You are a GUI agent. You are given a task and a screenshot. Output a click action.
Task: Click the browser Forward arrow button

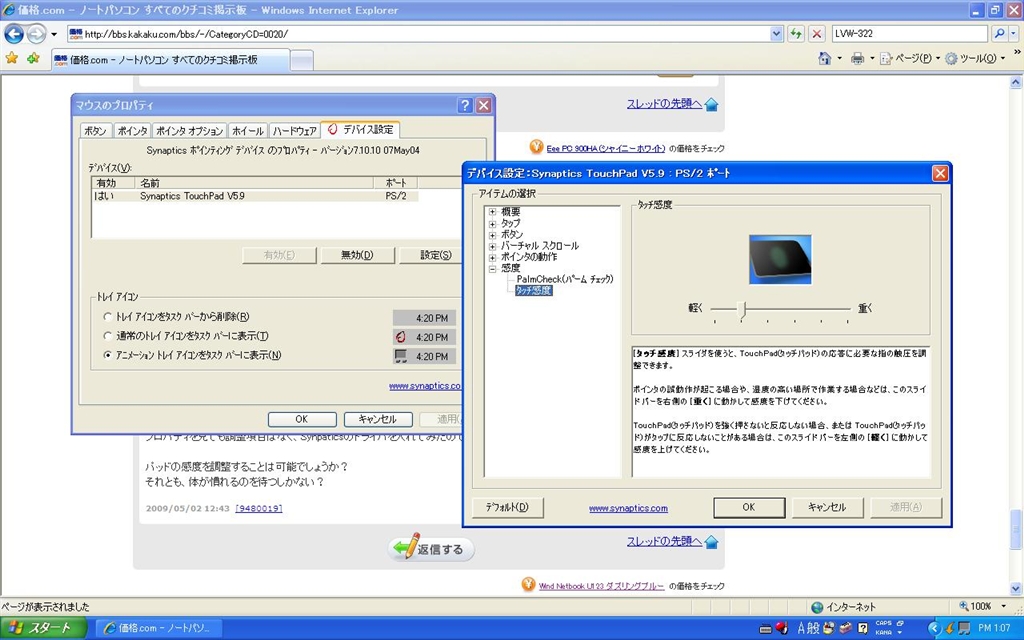coord(36,33)
